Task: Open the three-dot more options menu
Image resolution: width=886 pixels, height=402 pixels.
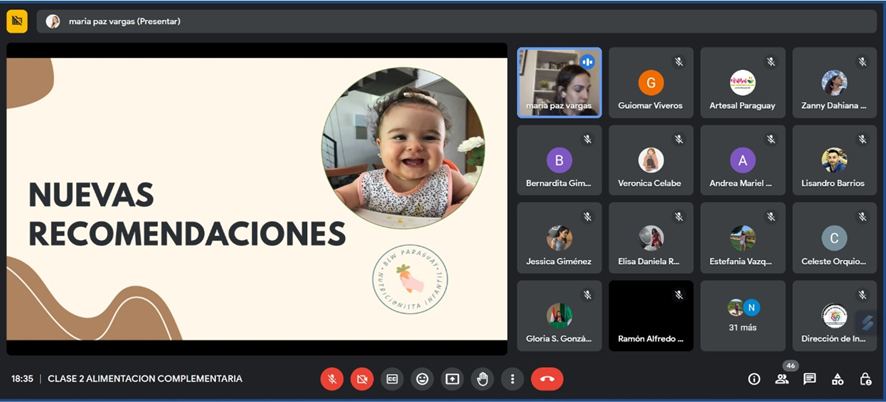Action: tap(512, 379)
